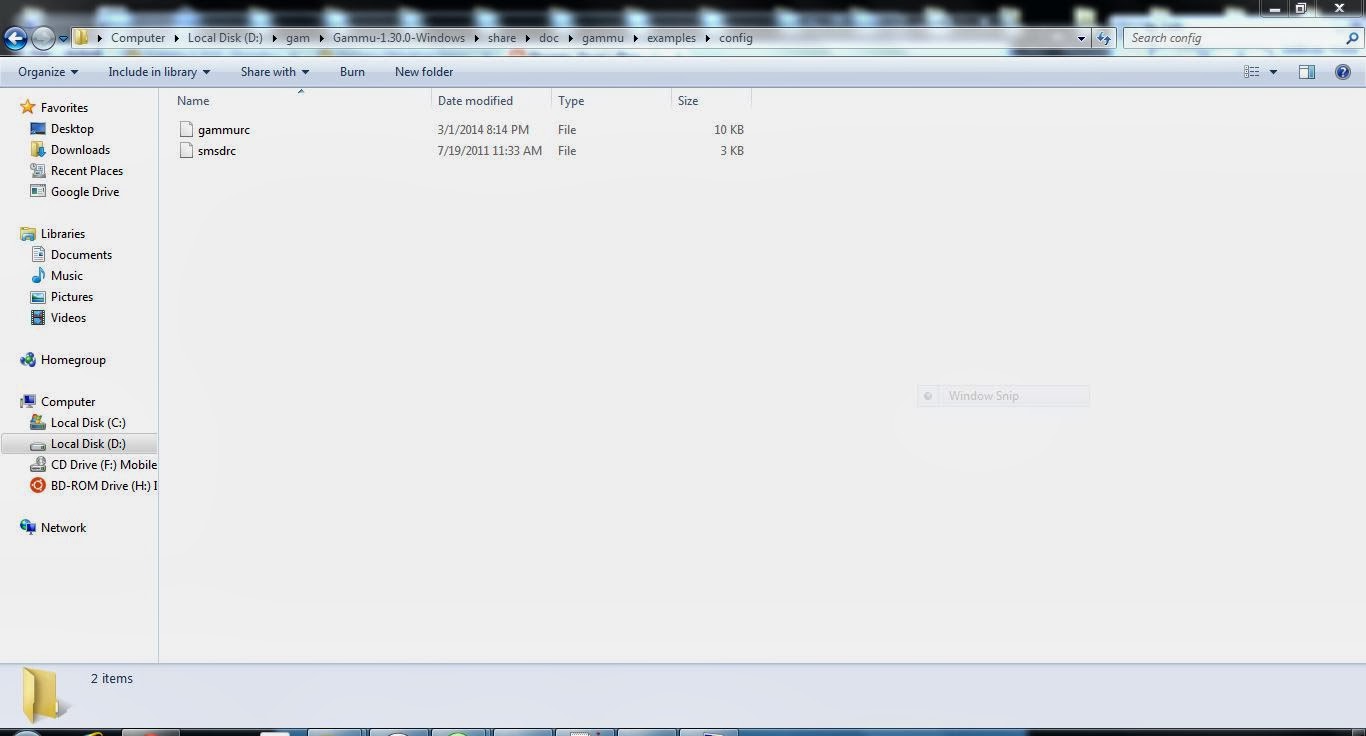Open Favorites in navigation pane
Image resolution: width=1366 pixels, height=736 pixels.
64,108
